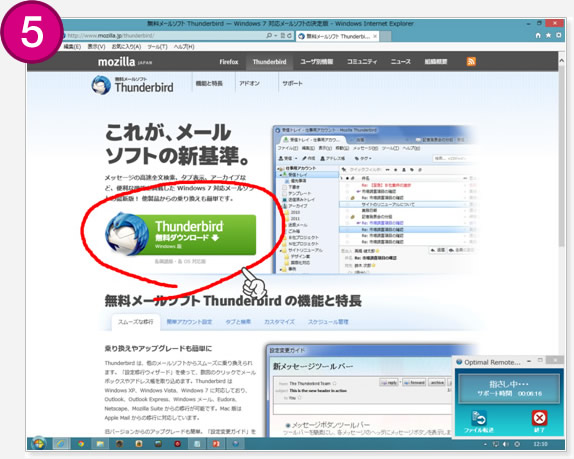Open the Windows Start button
This screenshot has height=459, width=574.
(x=39, y=444)
